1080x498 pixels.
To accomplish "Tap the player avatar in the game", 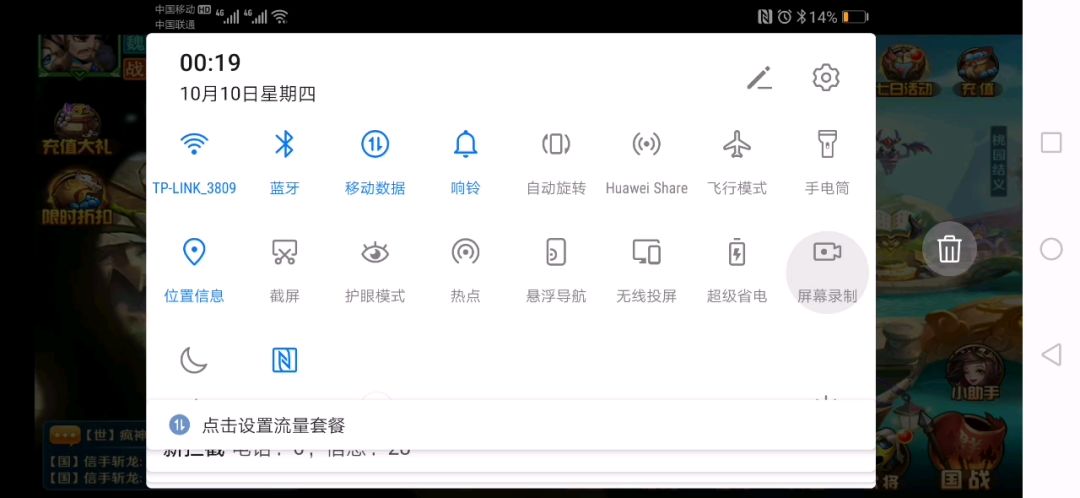I will [79, 55].
